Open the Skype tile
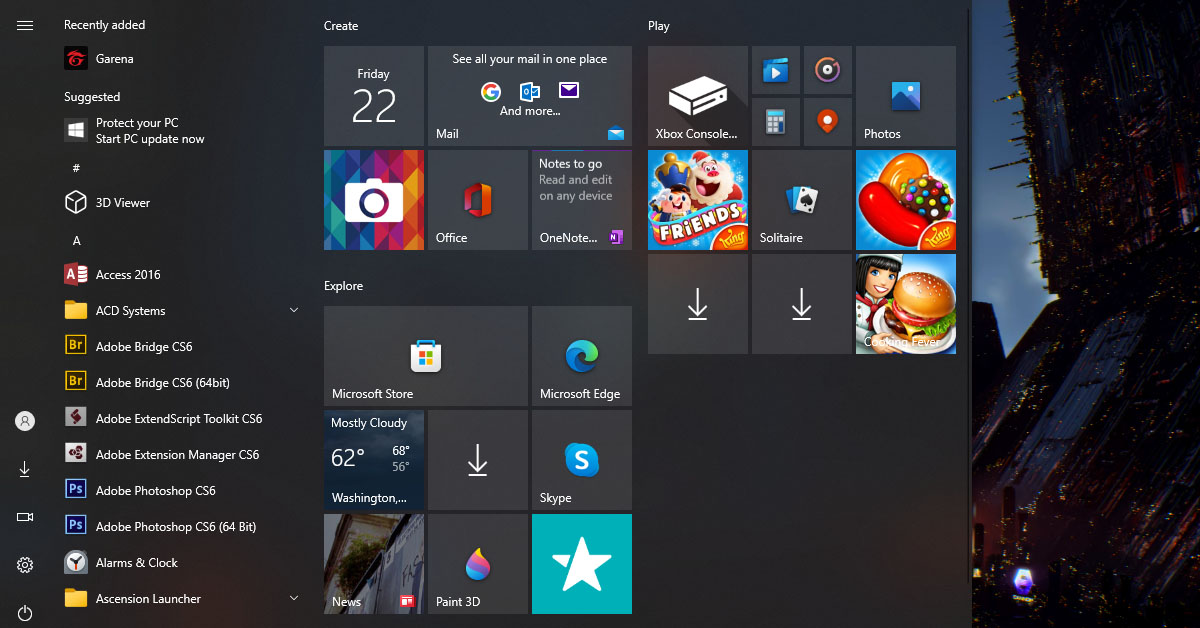 [x=582, y=460]
